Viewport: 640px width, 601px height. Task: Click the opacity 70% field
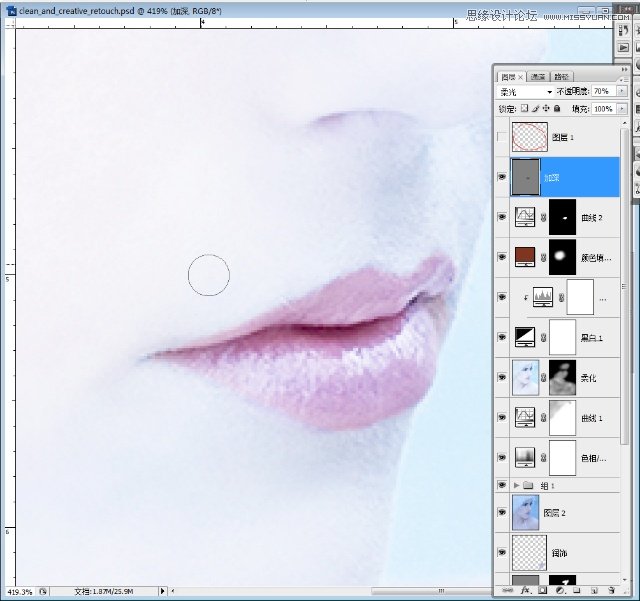click(604, 91)
